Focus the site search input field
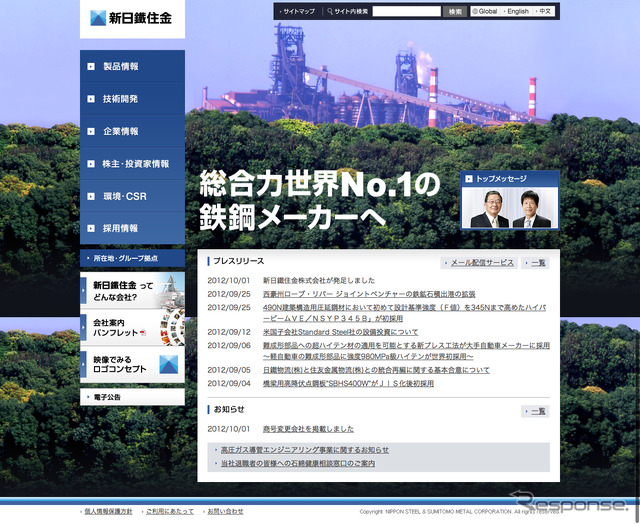 click(x=407, y=11)
